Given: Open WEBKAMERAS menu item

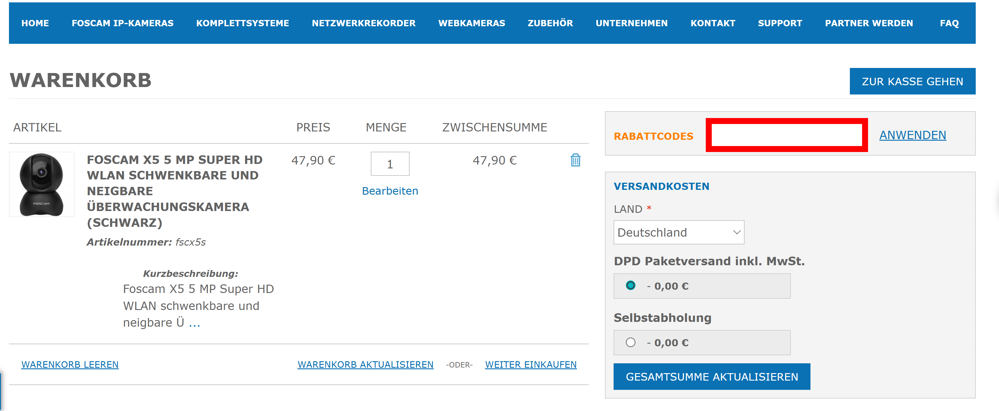Looking at the screenshot, I should point(471,23).
